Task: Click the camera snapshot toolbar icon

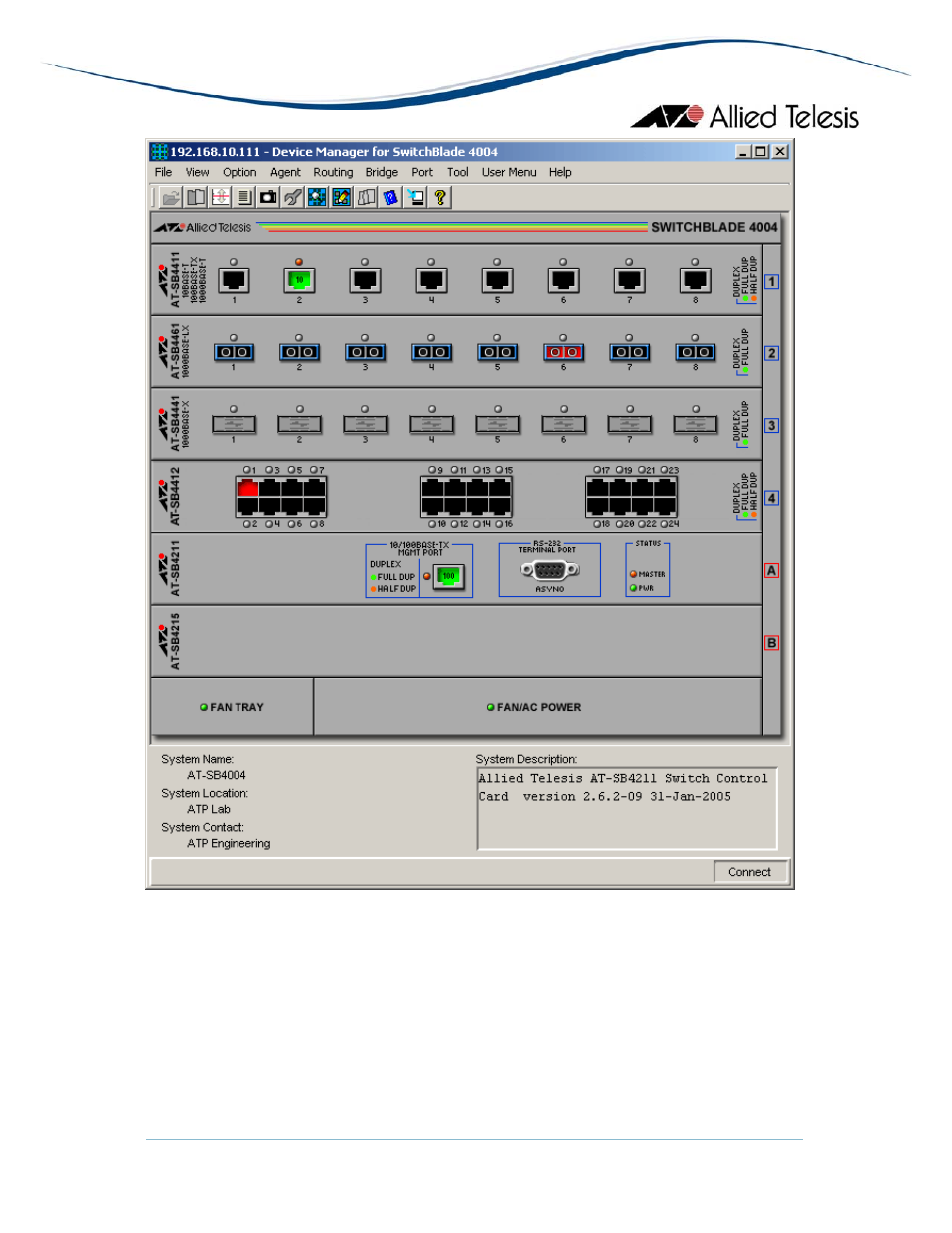Action: (268, 198)
